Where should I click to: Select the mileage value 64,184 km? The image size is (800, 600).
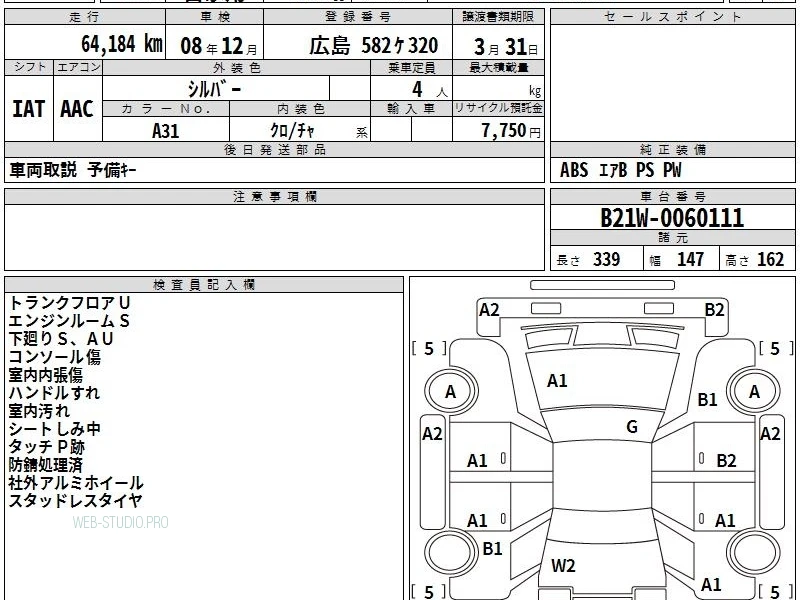click(122, 44)
